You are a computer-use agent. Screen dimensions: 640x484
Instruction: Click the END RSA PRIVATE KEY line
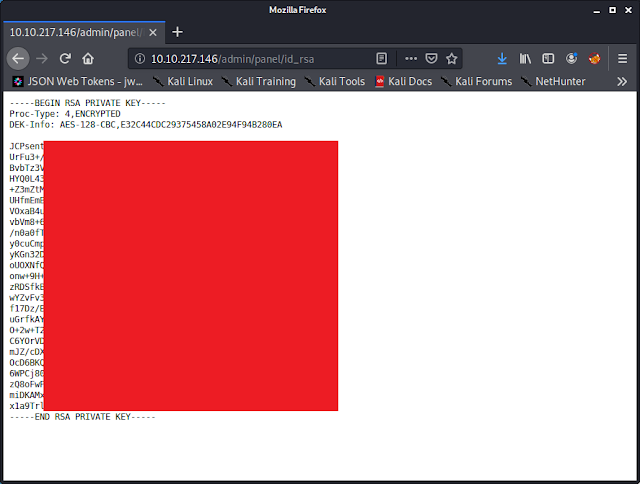point(82,417)
